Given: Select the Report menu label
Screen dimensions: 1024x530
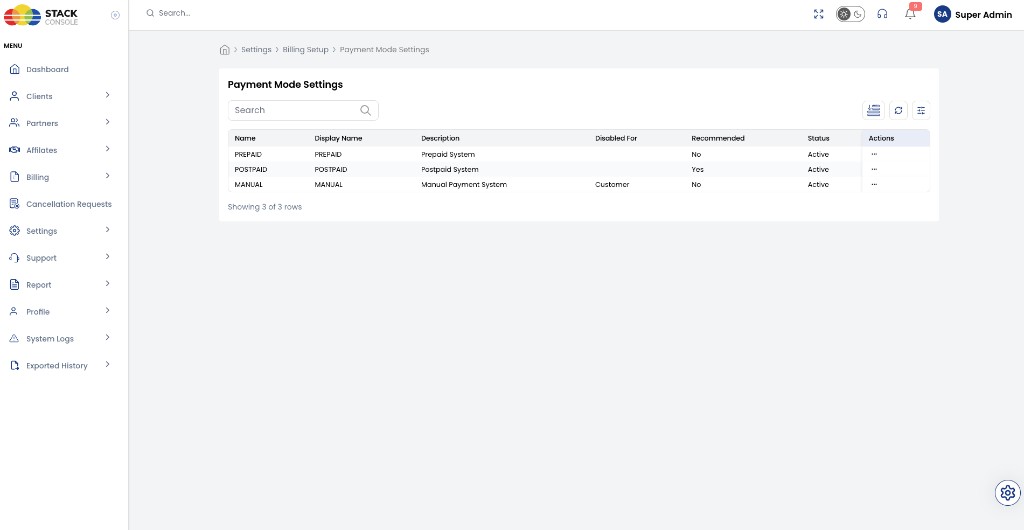Looking at the screenshot, I should (x=39, y=285).
